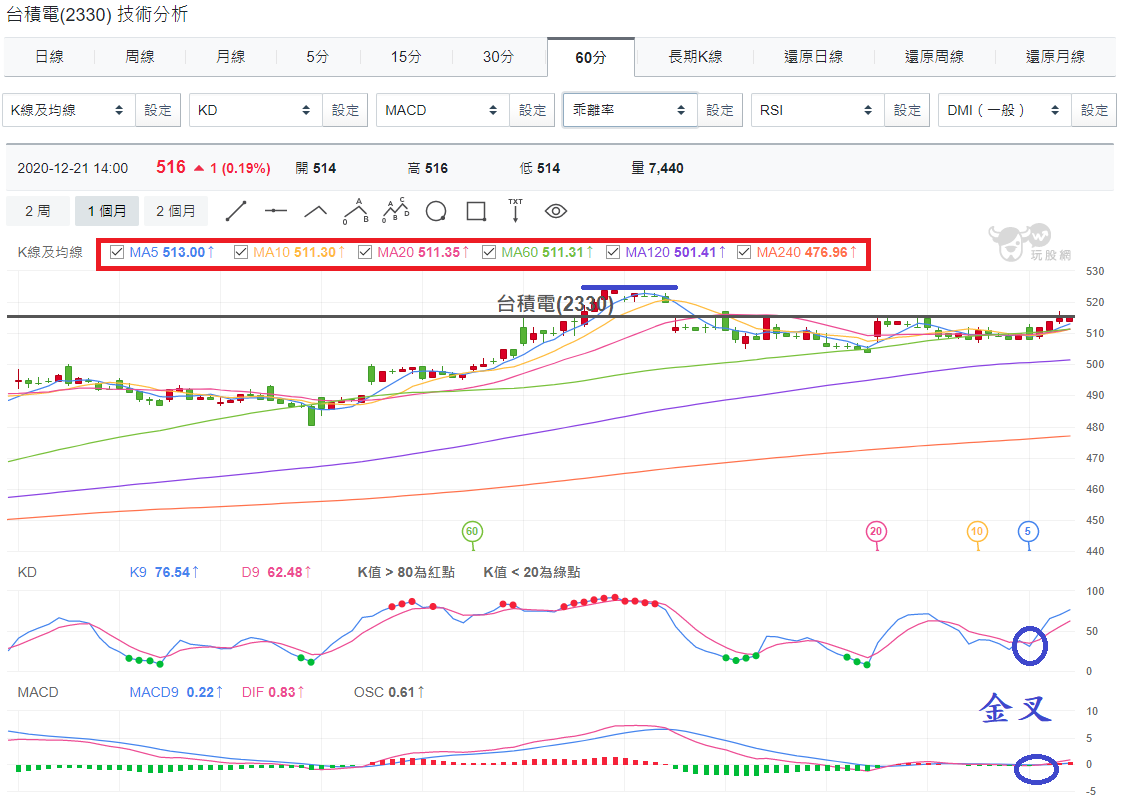The height and width of the screenshot is (797, 1126).
Task: Open the DMI (一般) indicator dropdown
Action: pos(1005,110)
